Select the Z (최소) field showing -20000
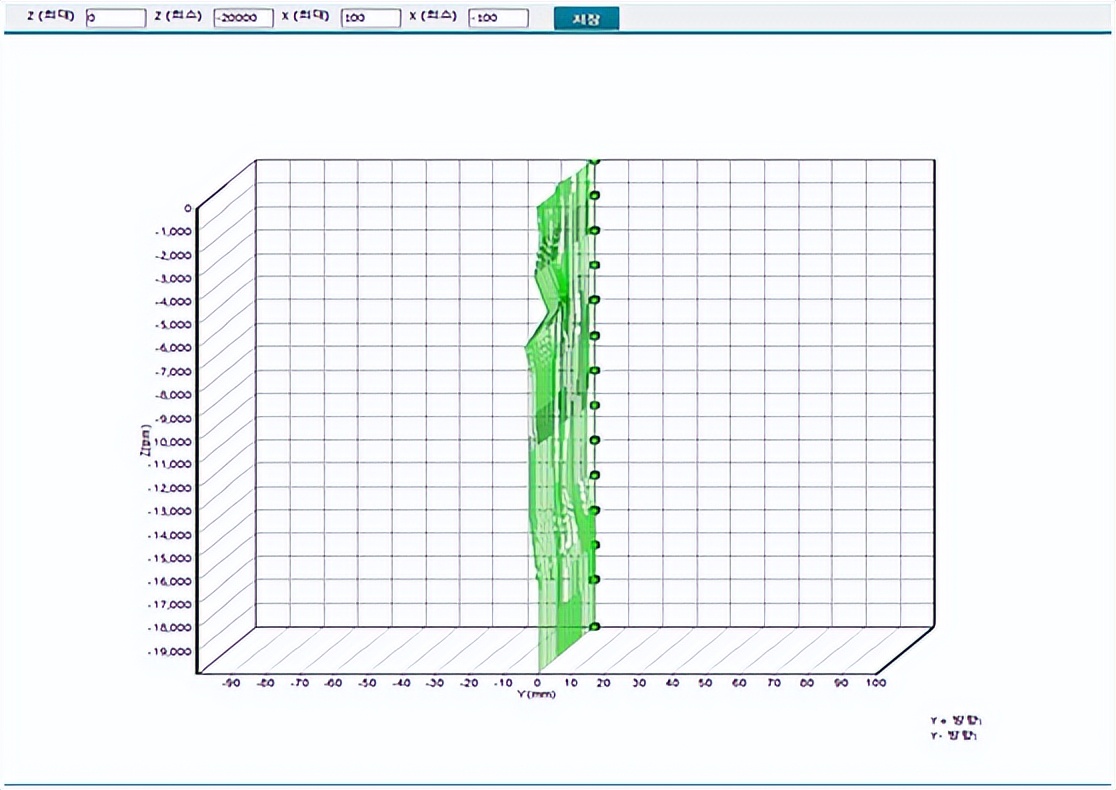Screen dimensions: 1116x790 [x=243, y=18]
